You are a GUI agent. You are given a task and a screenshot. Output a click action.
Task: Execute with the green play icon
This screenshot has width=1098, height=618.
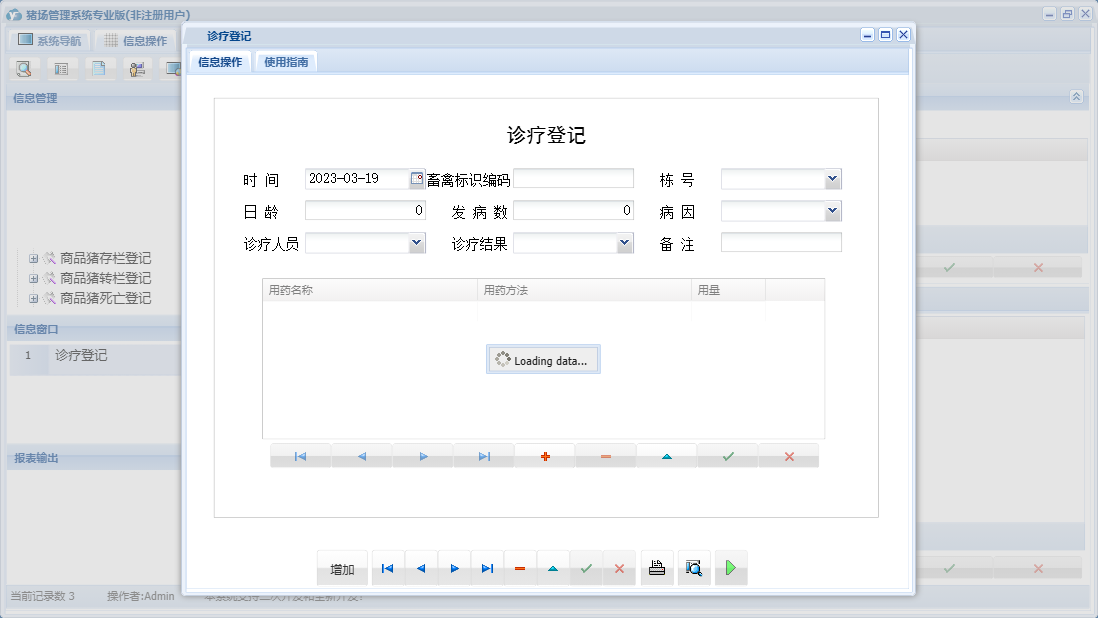(x=730, y=567)
